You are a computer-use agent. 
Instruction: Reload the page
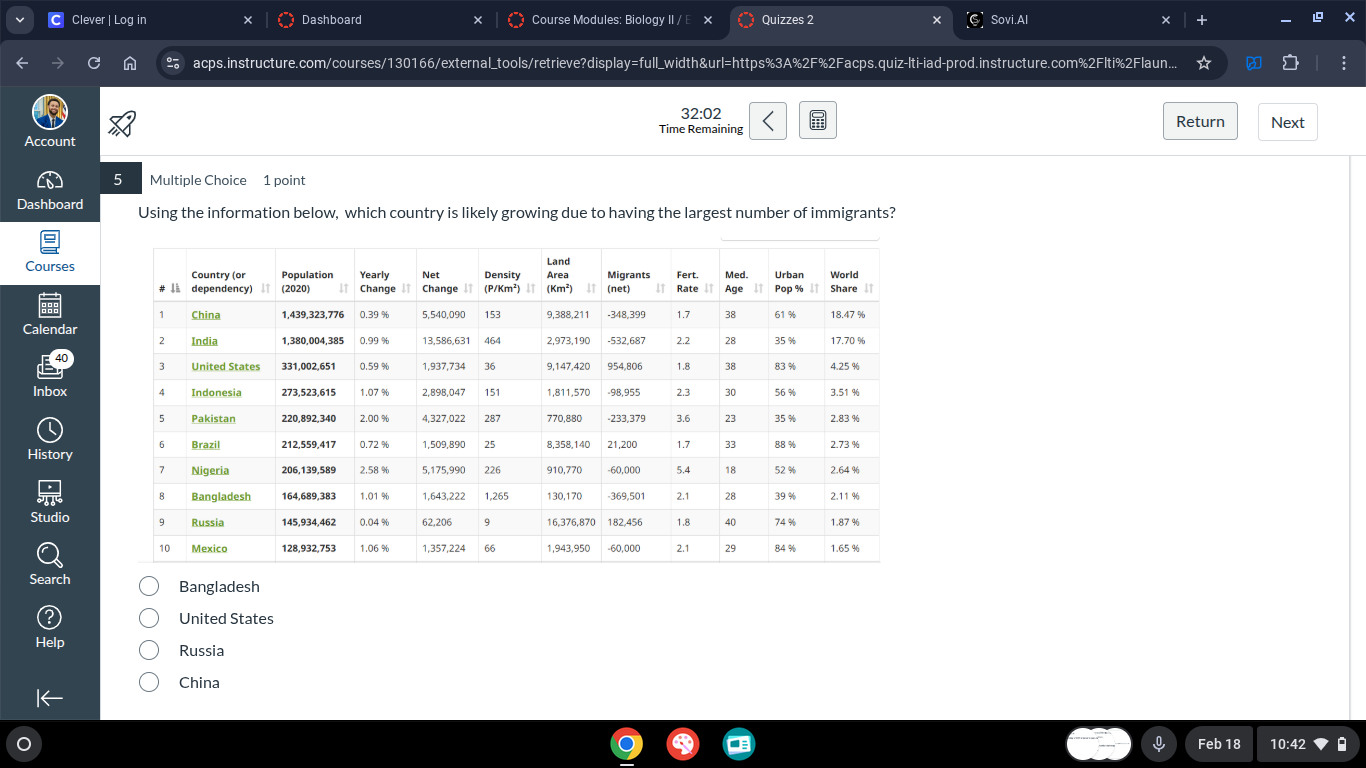pyautogui.click(x=94, y=63)
